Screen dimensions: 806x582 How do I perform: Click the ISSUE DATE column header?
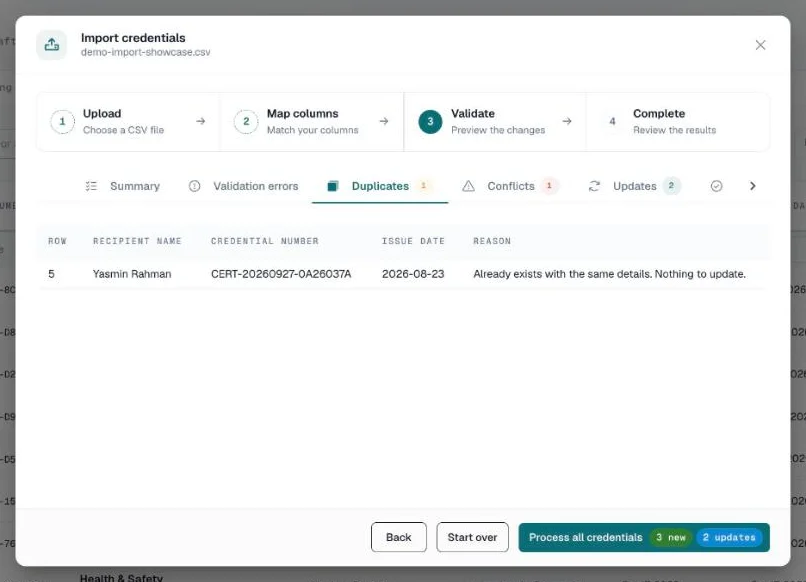pyautogui.click(x=413, y=241)
